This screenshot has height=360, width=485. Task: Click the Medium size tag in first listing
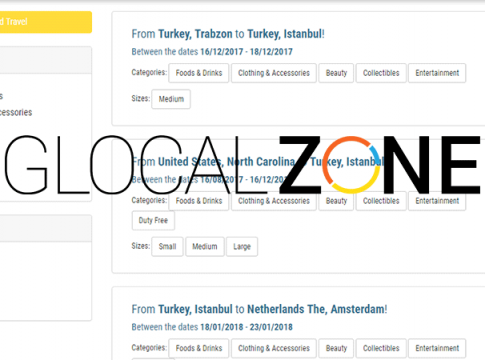point(171,99)
